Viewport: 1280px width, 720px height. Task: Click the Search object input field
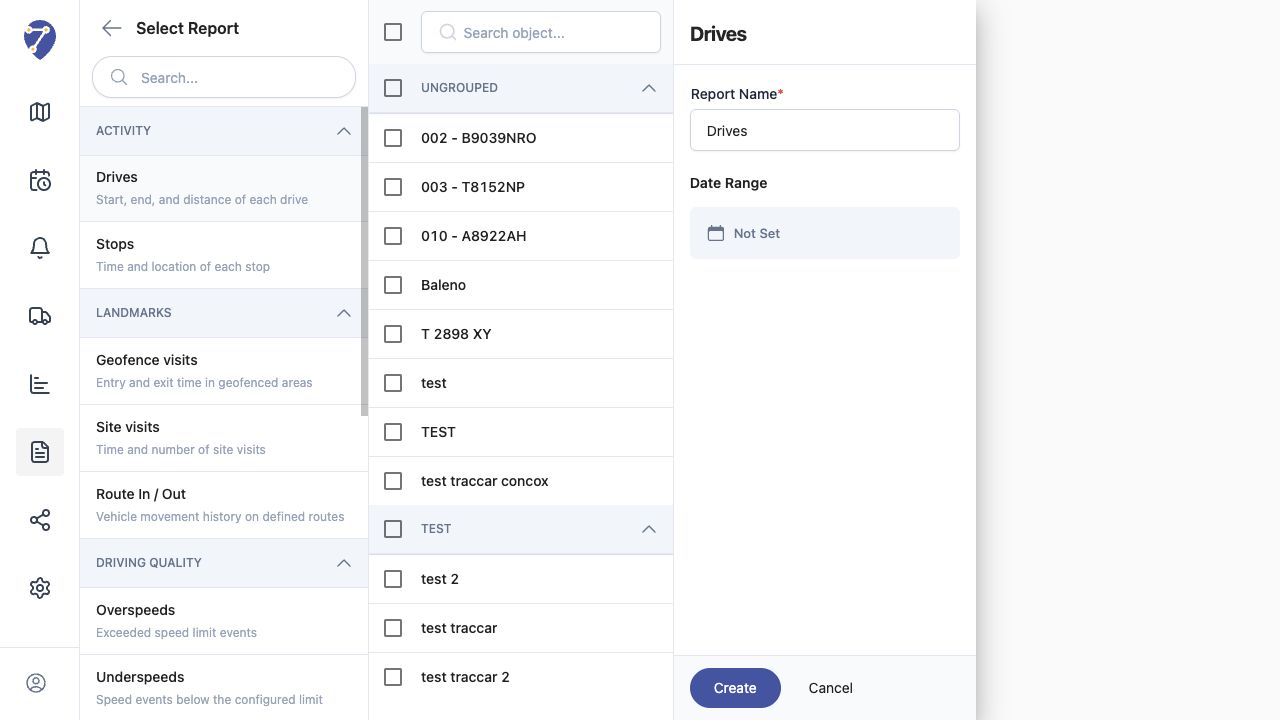[541, 32]
